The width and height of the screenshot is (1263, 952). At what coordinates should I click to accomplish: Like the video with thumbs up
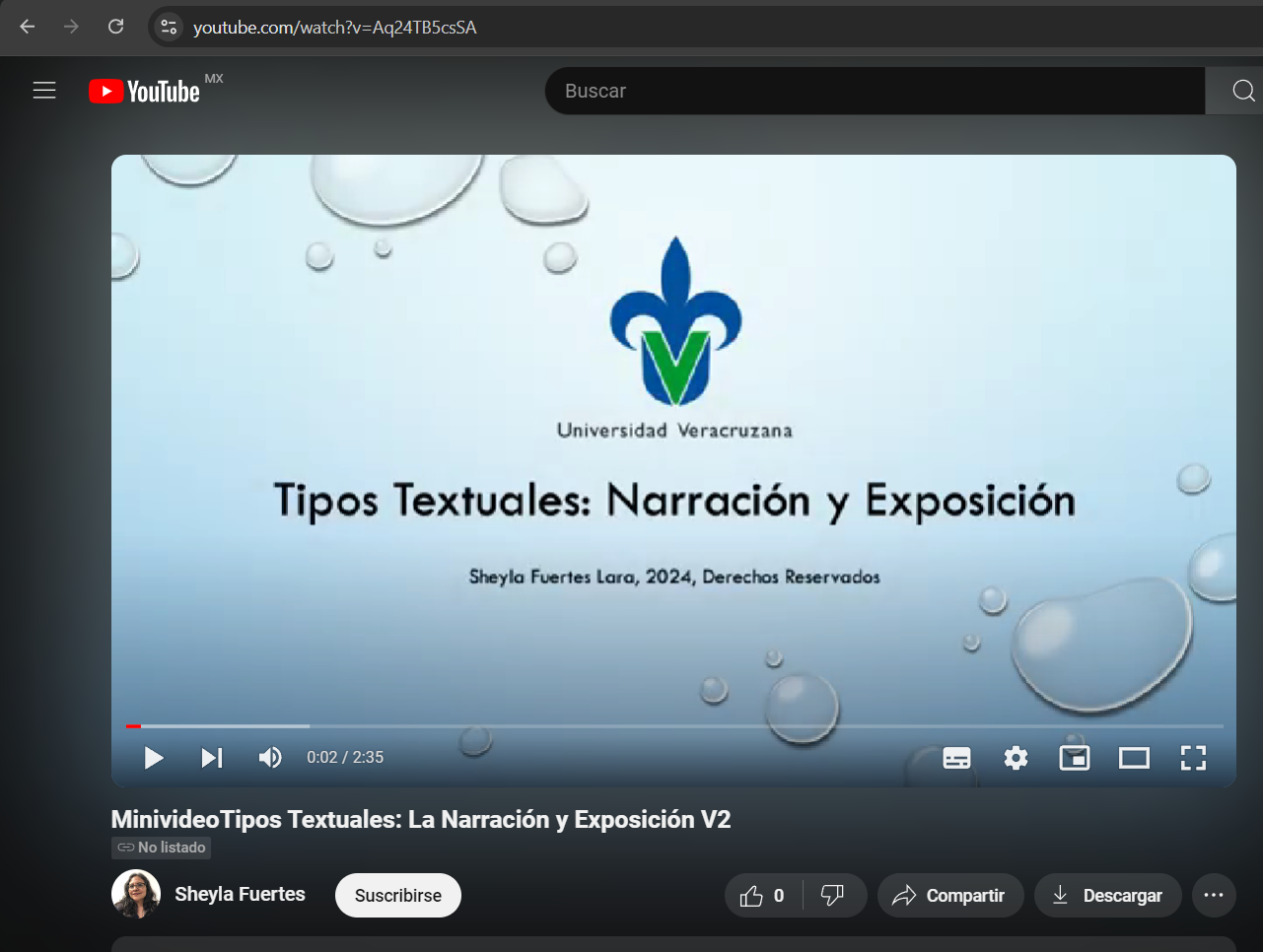[762, 896]
